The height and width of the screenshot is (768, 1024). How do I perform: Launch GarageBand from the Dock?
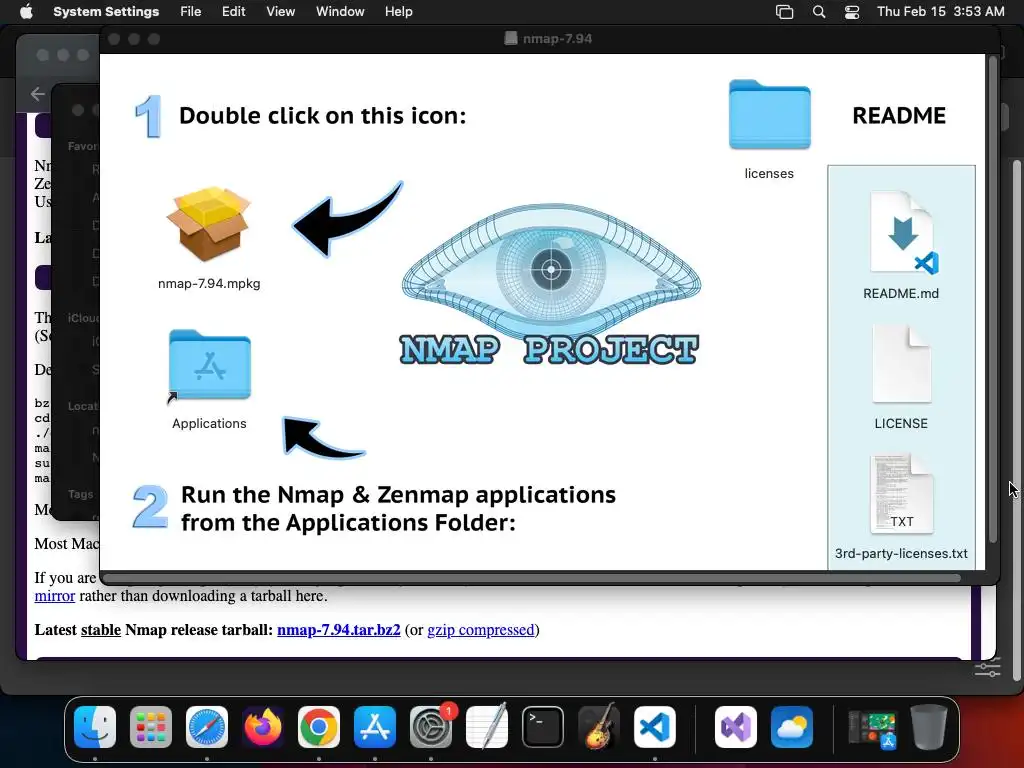click(x=599, y=727)
